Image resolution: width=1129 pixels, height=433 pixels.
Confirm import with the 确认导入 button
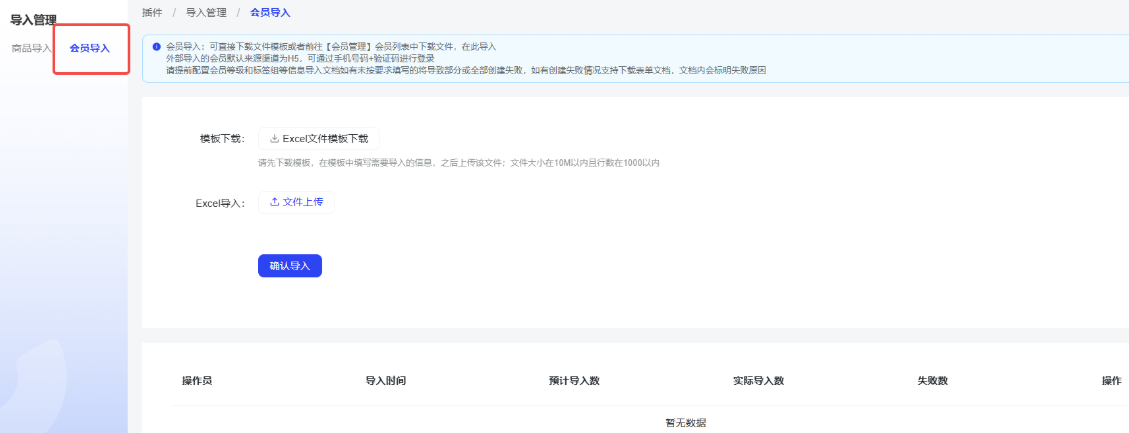tap(289, 266)
